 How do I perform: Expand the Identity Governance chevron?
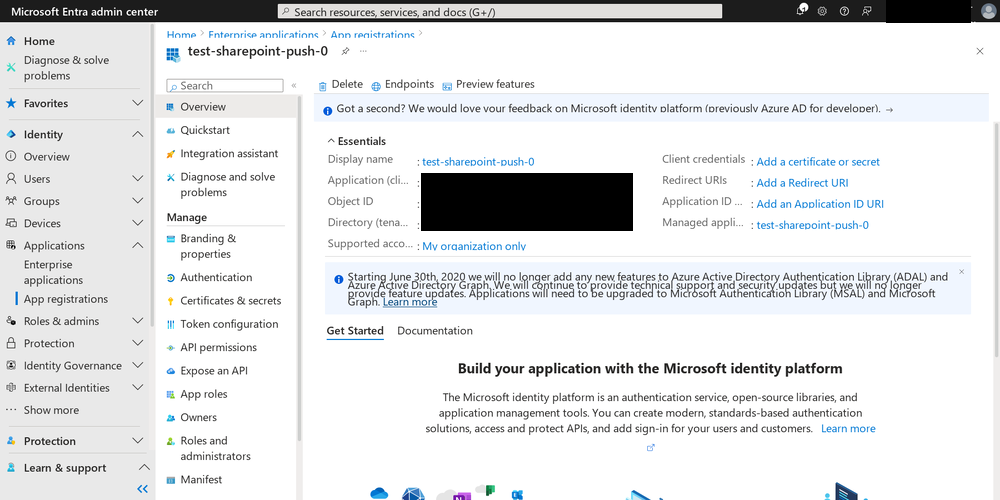click(137, 365)
